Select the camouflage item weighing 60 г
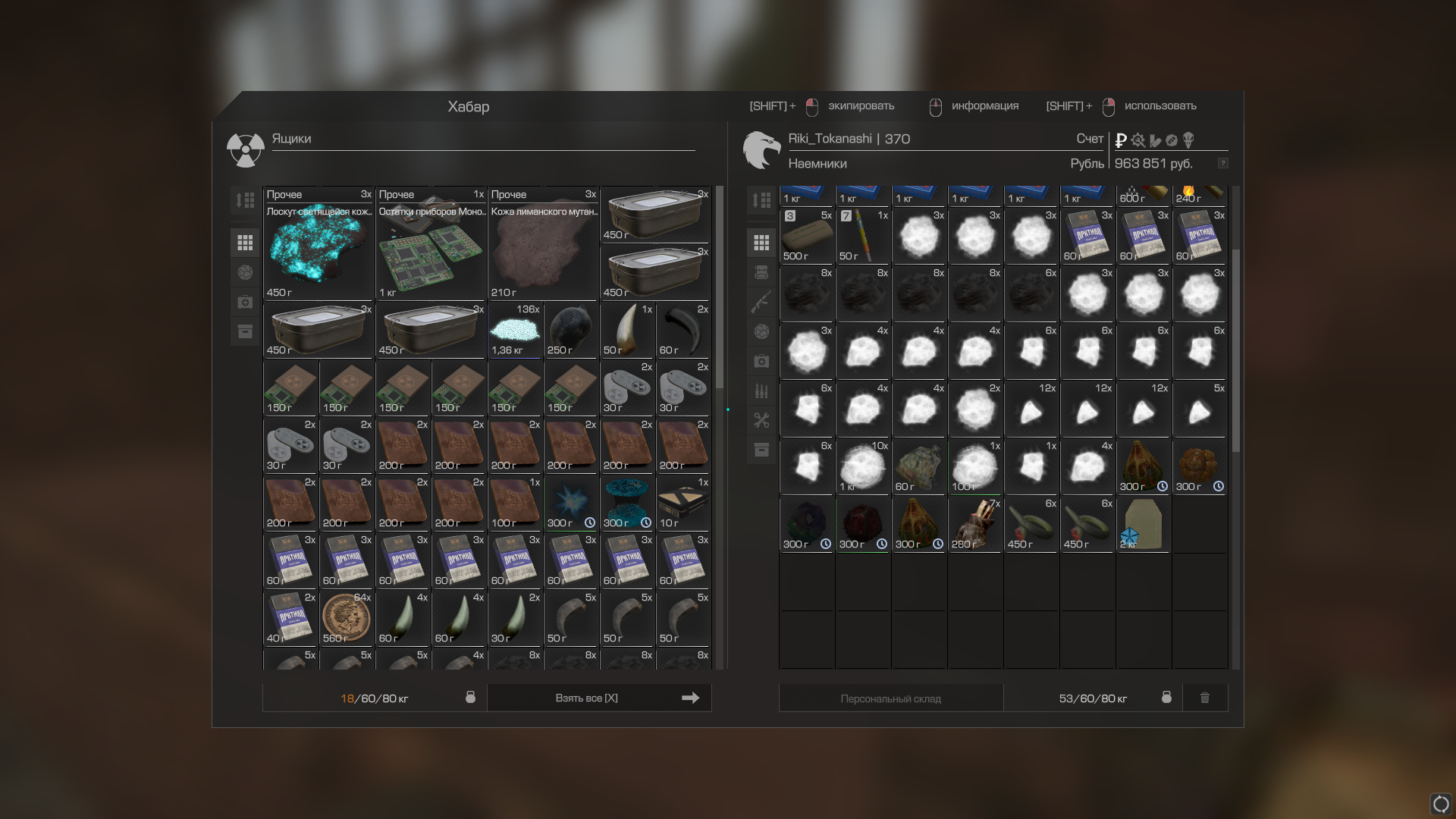Image resolution: width=1456 pixels, height=819 pixels. pyautogui.click(x=920, y=466)
